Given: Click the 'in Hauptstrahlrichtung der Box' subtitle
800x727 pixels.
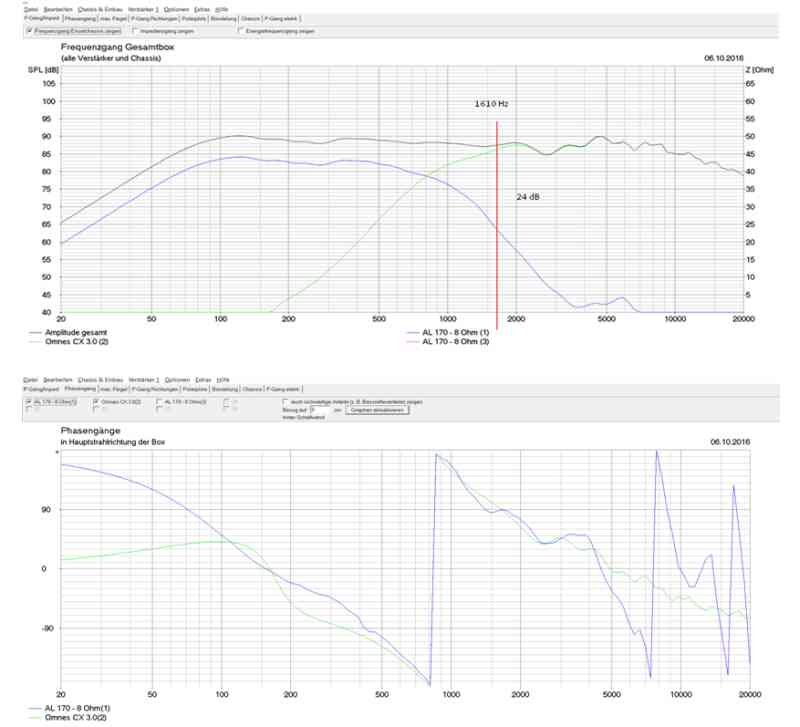Looking at the screenshot, I should 113,442.
